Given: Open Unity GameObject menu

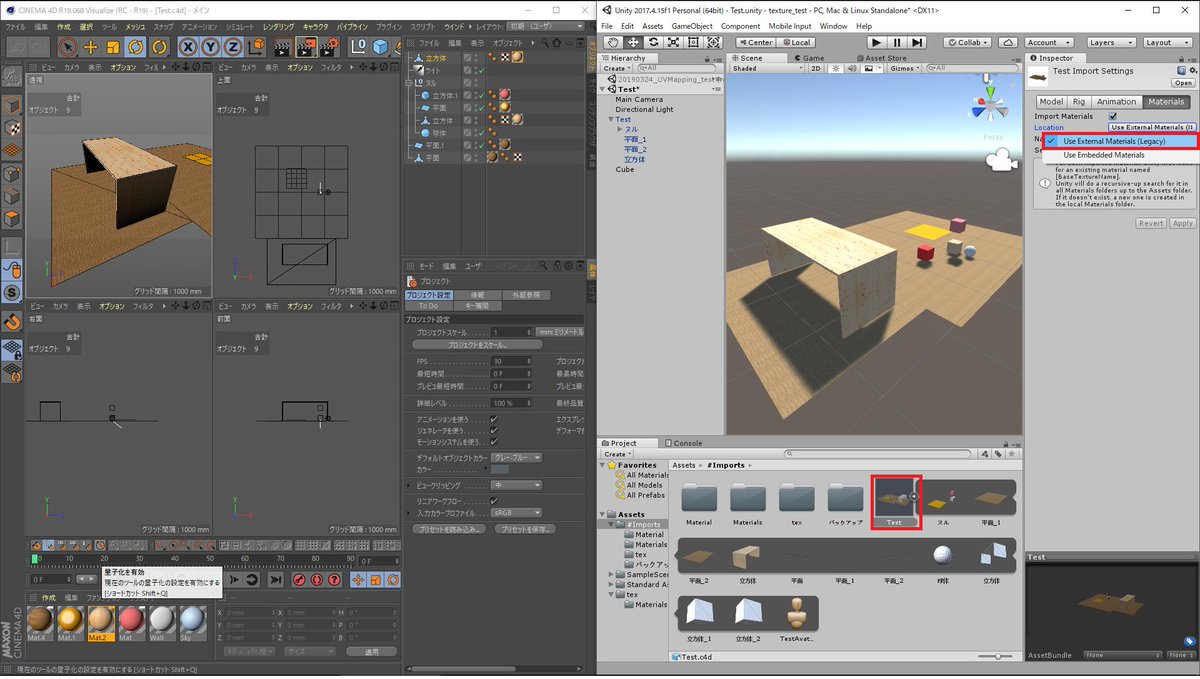Looking at the screenshot, I should tap(692, 26).
